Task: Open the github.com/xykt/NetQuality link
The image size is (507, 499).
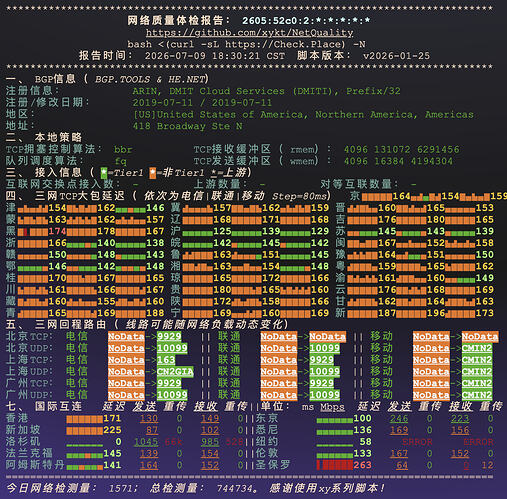Action: click(249, 33)
